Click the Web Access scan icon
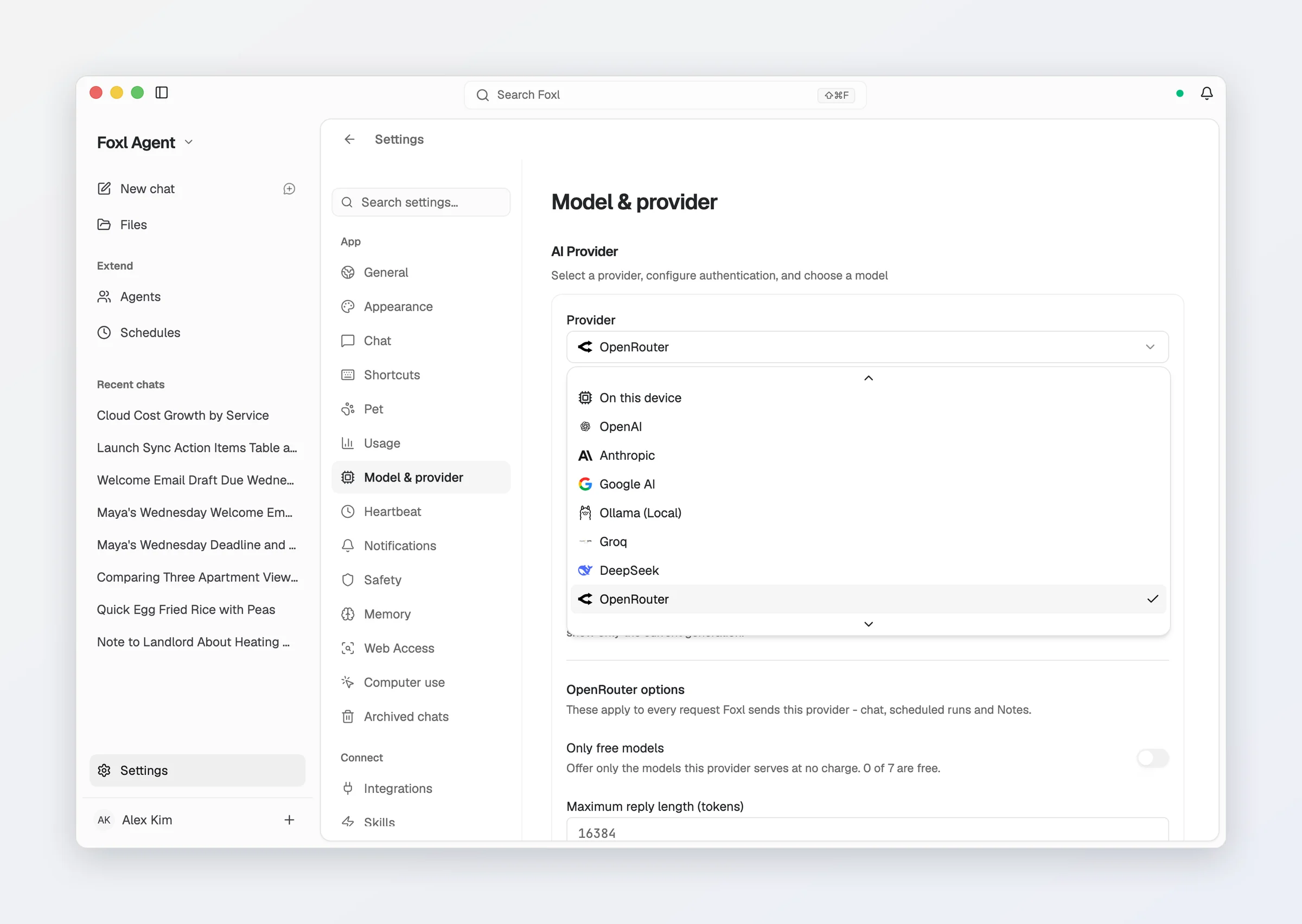1302x924 pixels. (348, 648)
